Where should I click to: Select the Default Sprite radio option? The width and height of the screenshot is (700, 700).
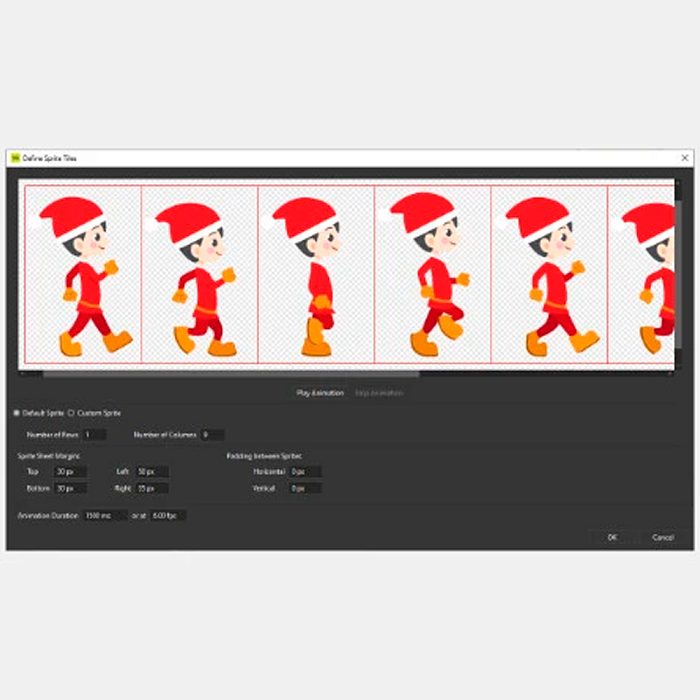(x=16, y=413)
